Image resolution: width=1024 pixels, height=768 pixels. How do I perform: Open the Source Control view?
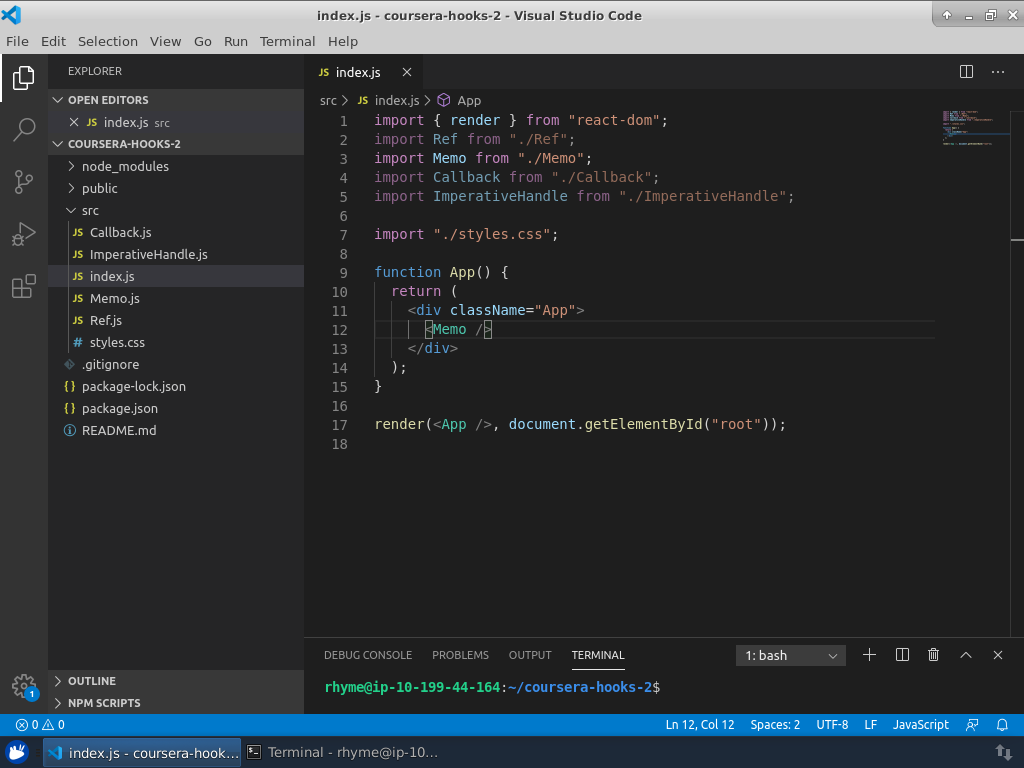(x=24, y=182)
